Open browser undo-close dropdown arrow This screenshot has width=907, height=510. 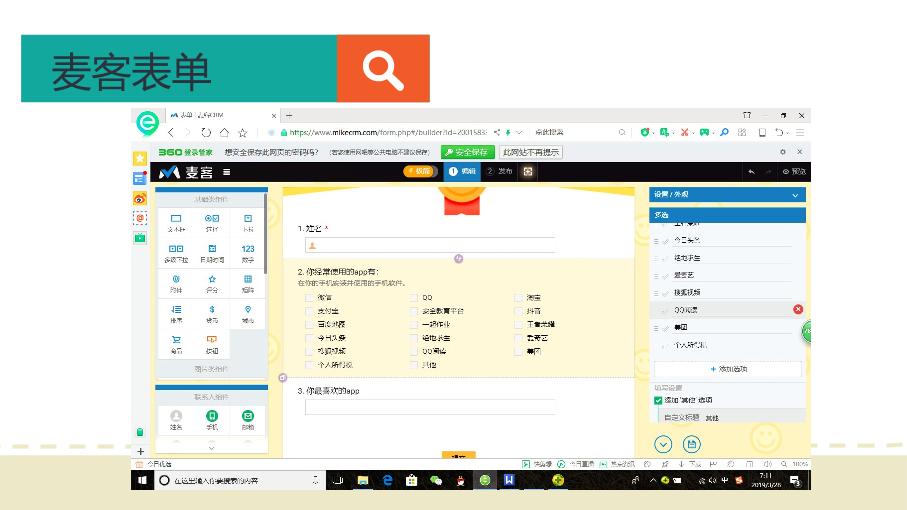point(788,133)
